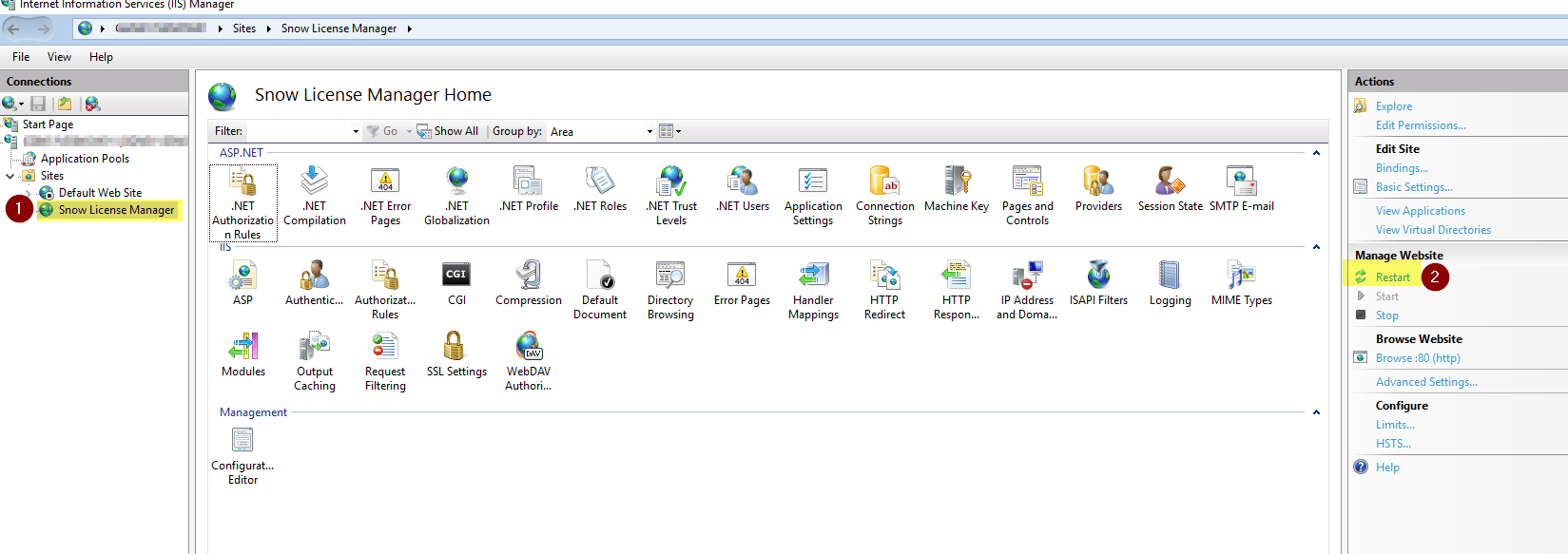Open the .NET Compilation feature

coord(315,196)
